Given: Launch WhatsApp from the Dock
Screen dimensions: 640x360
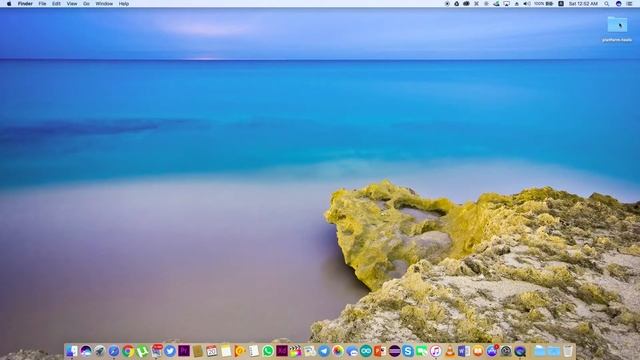Looking at the screenshot, I should 268,351.
